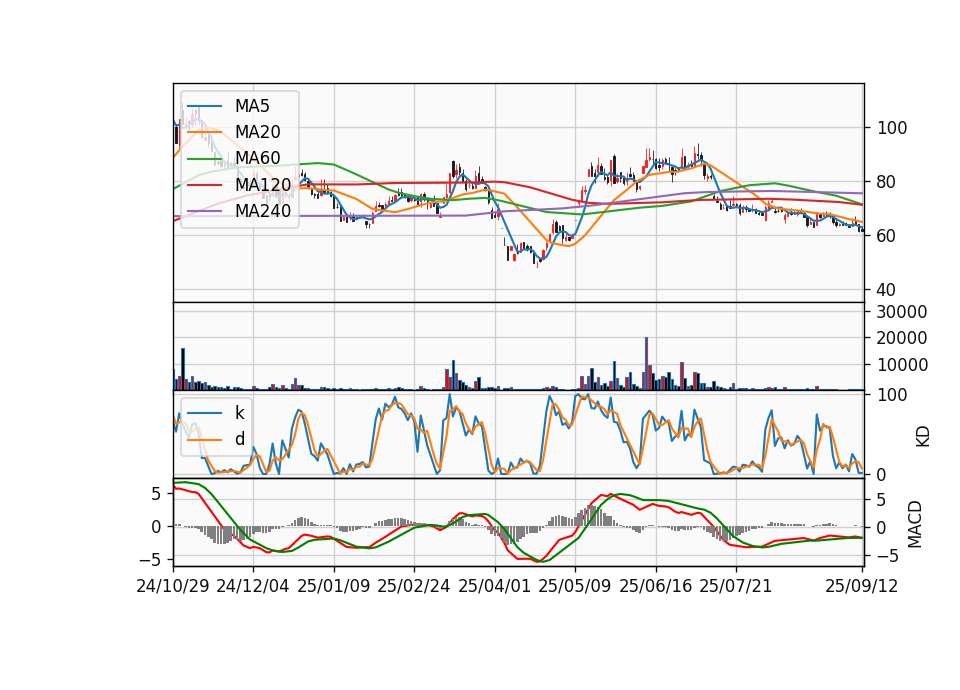Click the purple MA240 legend line sample
The width and height of the screenshot is (960, 690).
point(204,211)
